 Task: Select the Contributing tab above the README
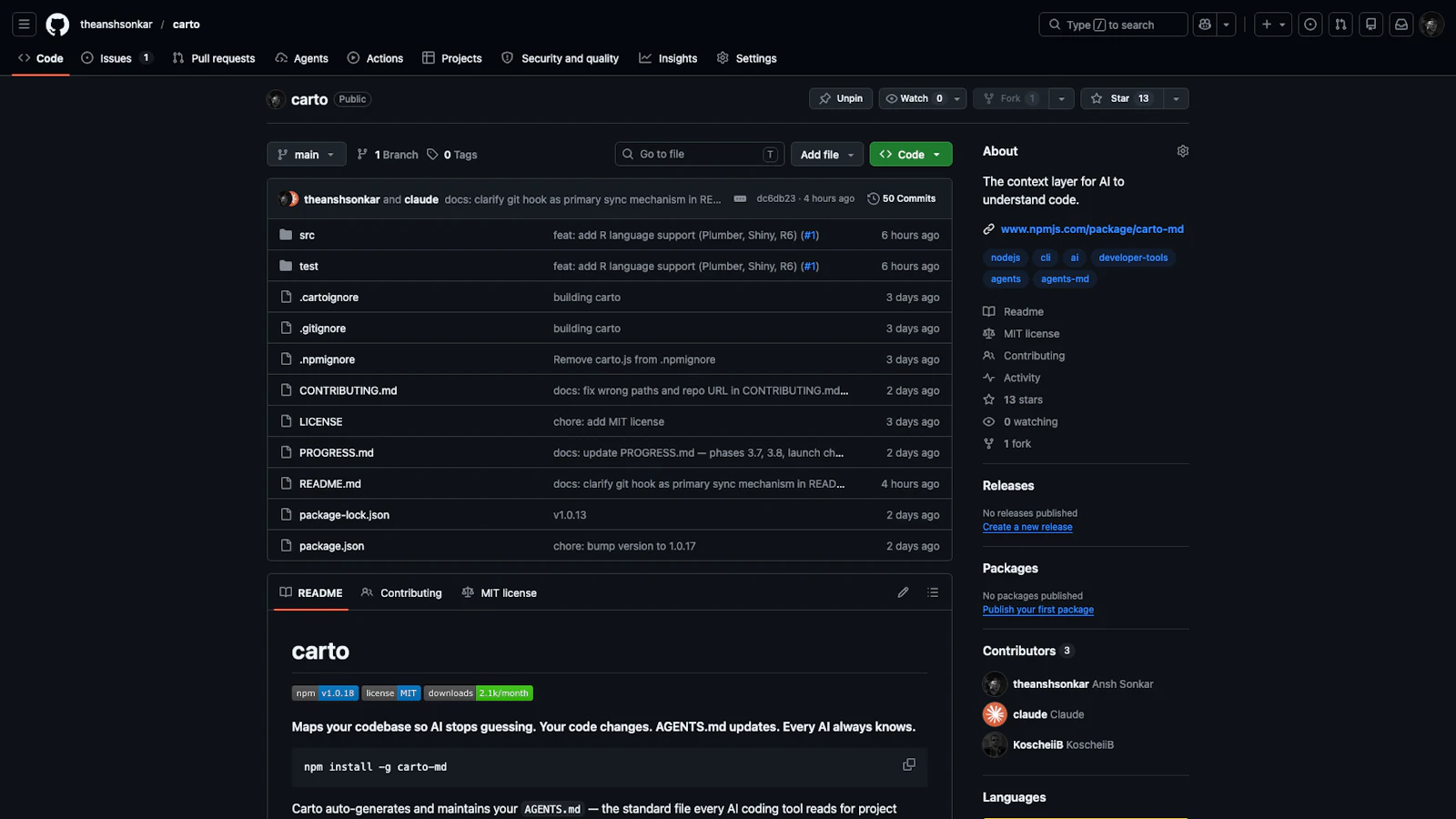pyautogui.click(x=401, y=592)
